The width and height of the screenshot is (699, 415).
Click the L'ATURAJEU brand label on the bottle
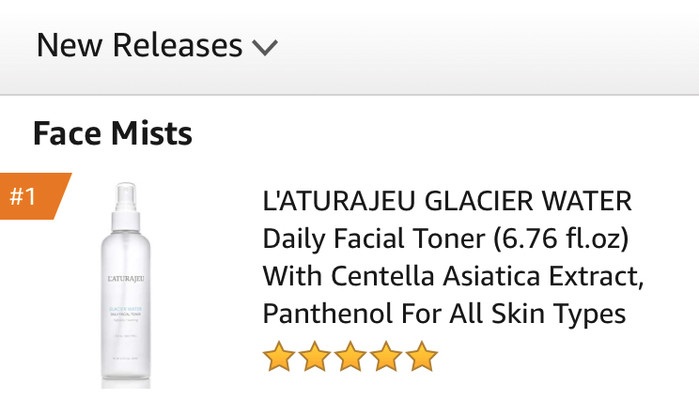(x=126, y=279)
